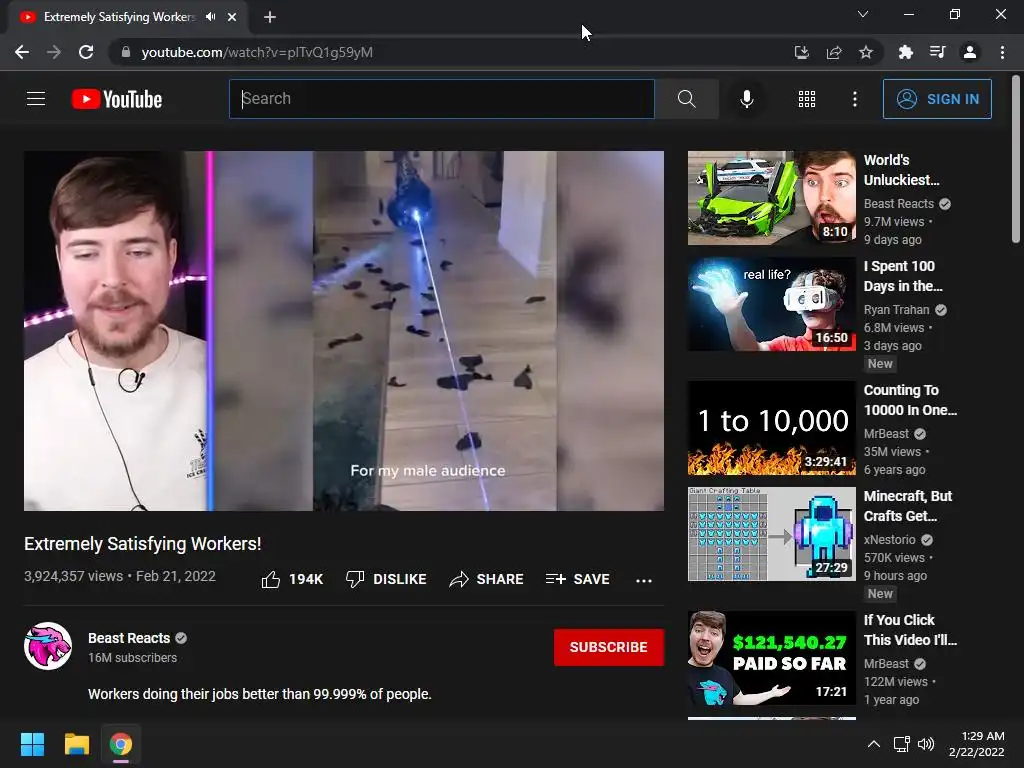
Task: Share this page icon in address bar
Action: click(x=834, y=52)
